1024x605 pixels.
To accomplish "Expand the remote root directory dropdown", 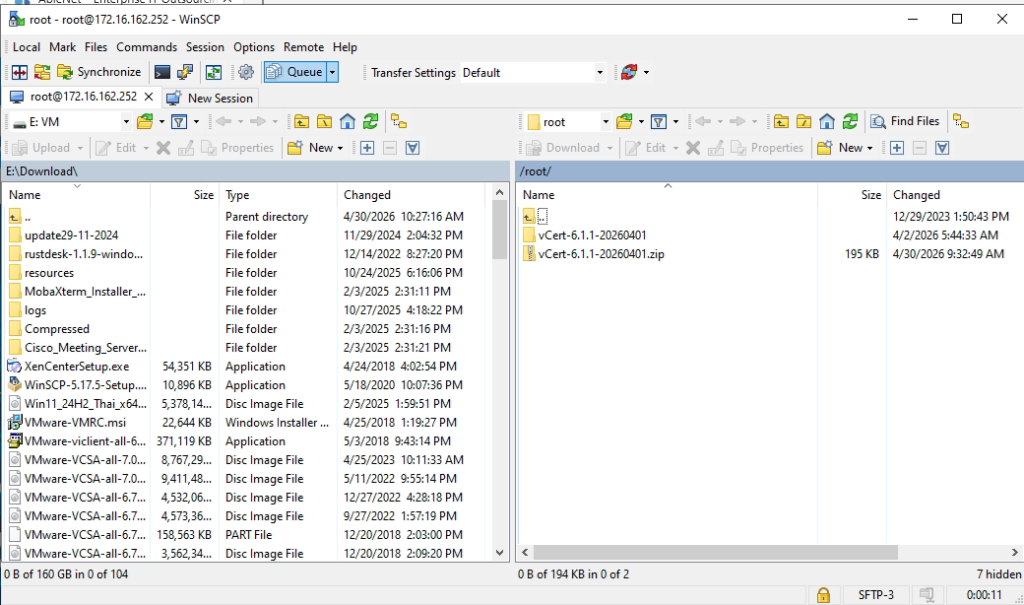I will 605,122.
